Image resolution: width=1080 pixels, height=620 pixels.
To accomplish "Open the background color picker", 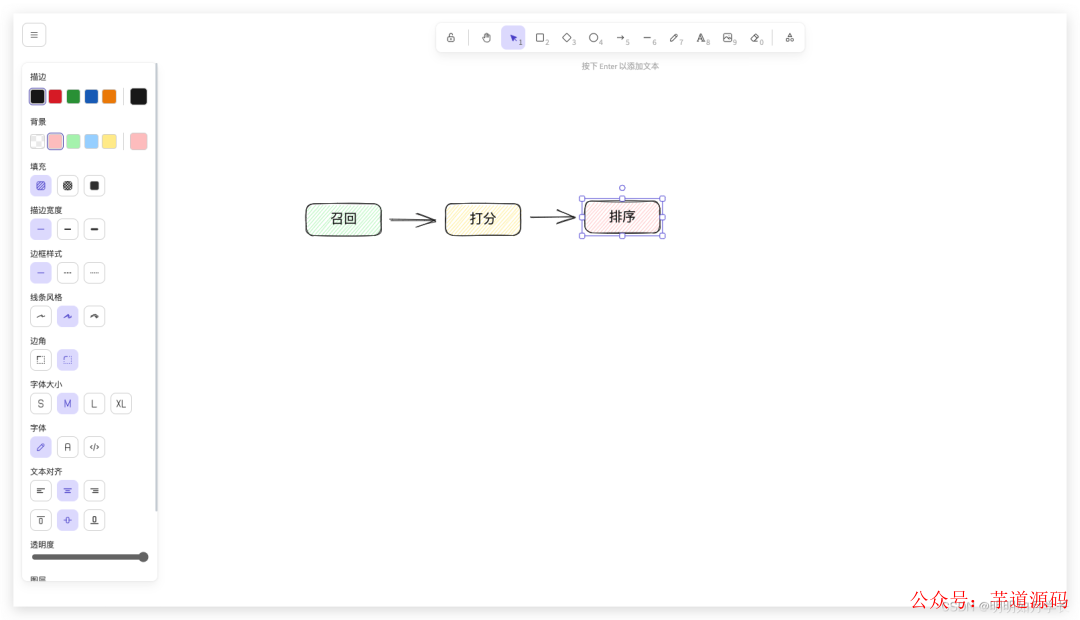I will 138,141.
